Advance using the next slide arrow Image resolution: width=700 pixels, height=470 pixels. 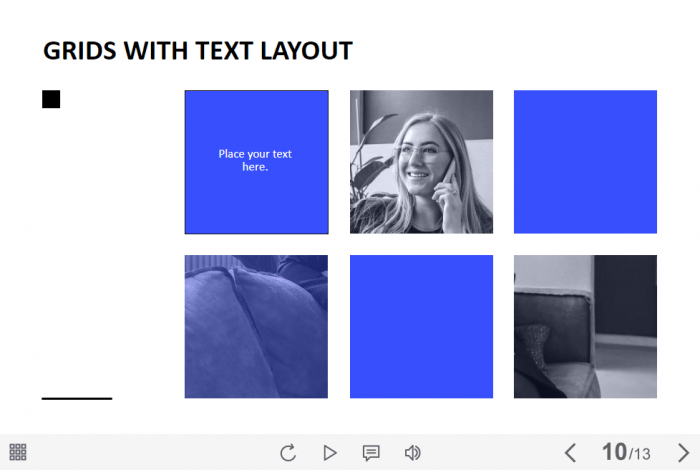tap(683, 453)
